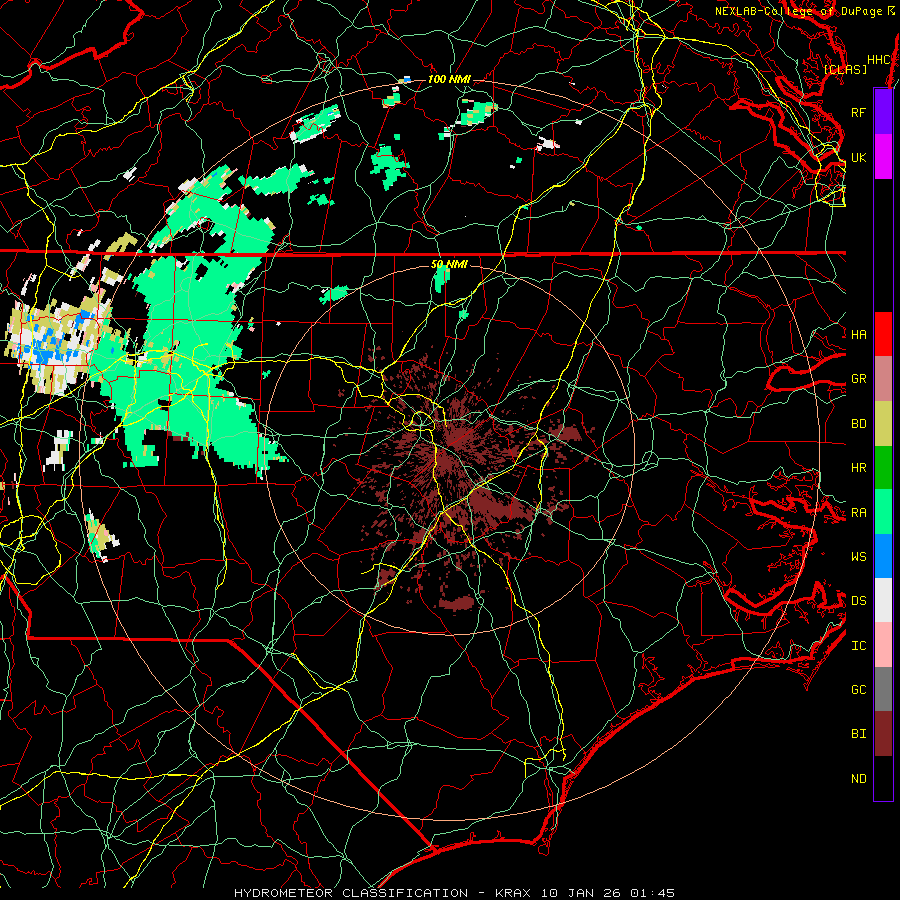Click the HR legend label

pos(859,468)
